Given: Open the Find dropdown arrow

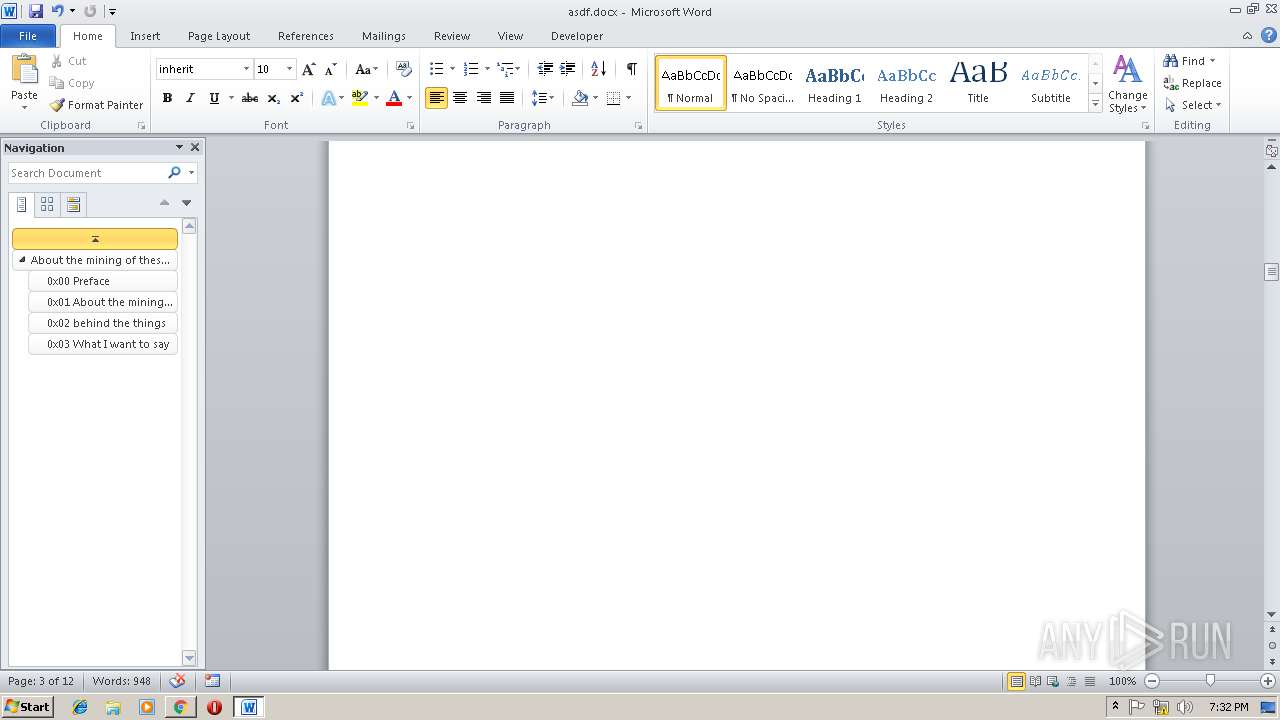Looking at the screenshot, I should click(1212, 61).
